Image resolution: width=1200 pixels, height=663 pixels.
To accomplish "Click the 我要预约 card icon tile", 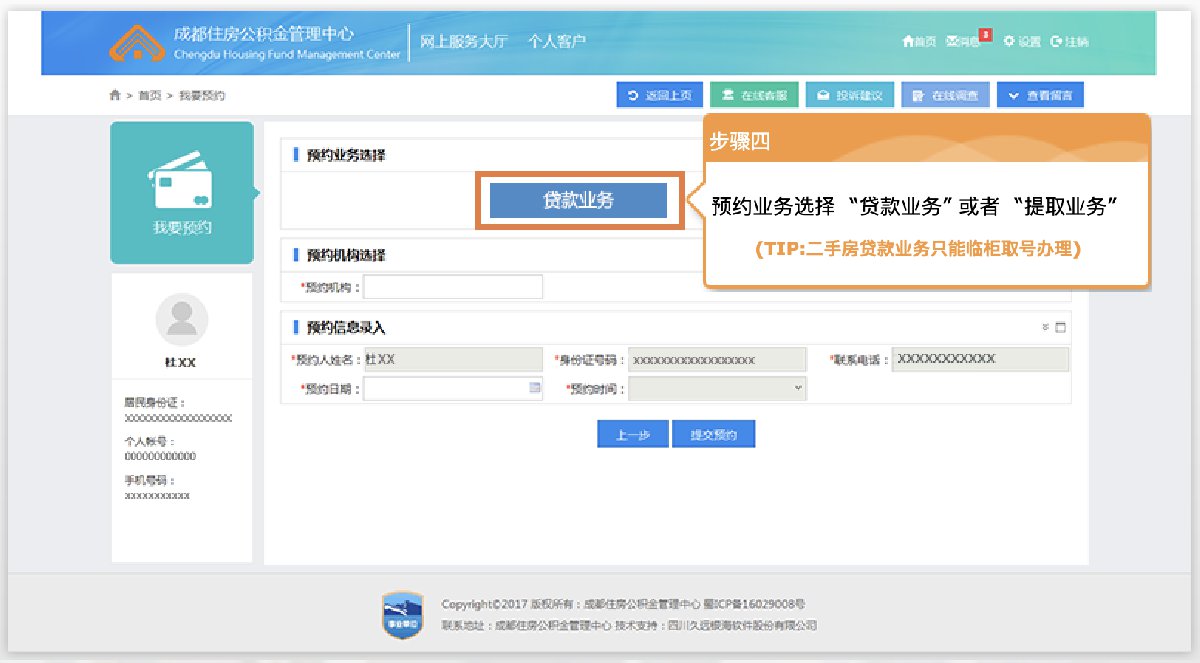I will click(x=180, y=193).
